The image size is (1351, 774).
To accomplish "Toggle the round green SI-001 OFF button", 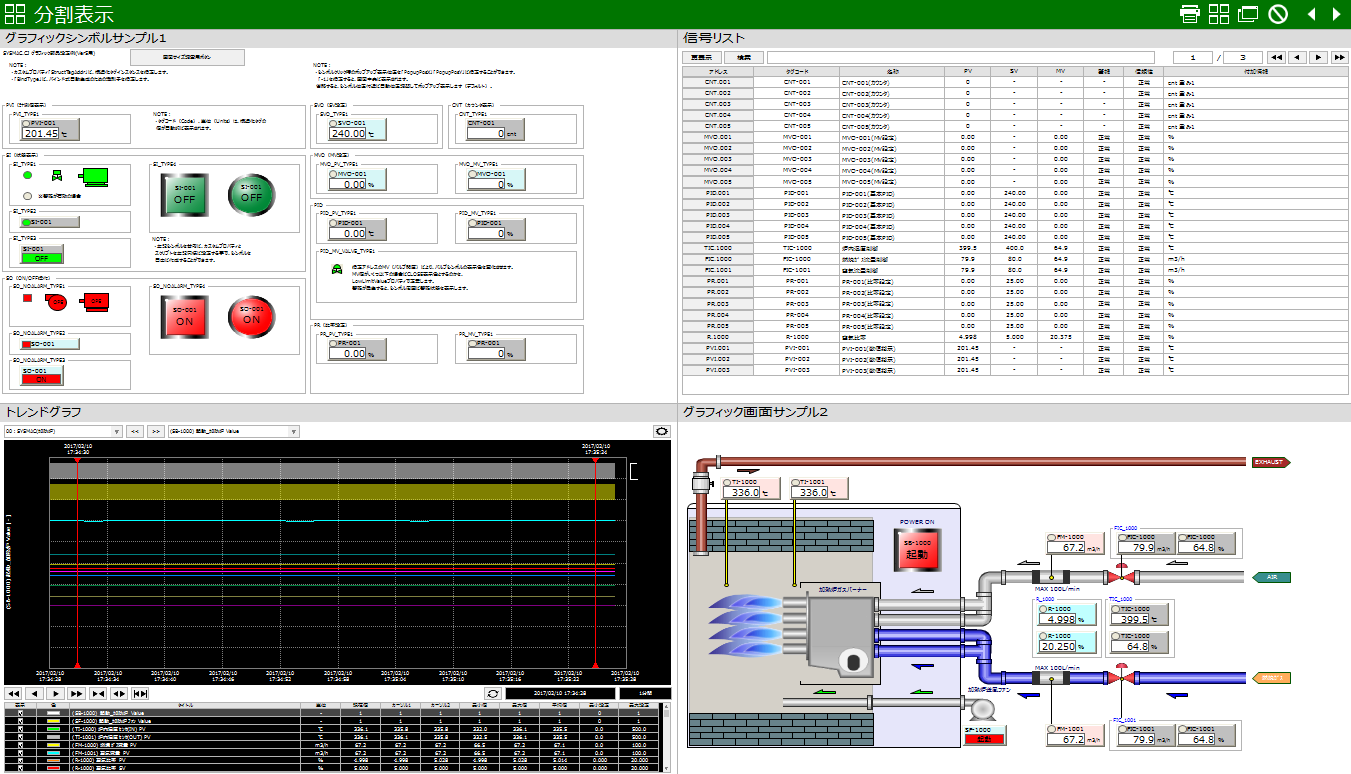I will [x=251, y=193].
